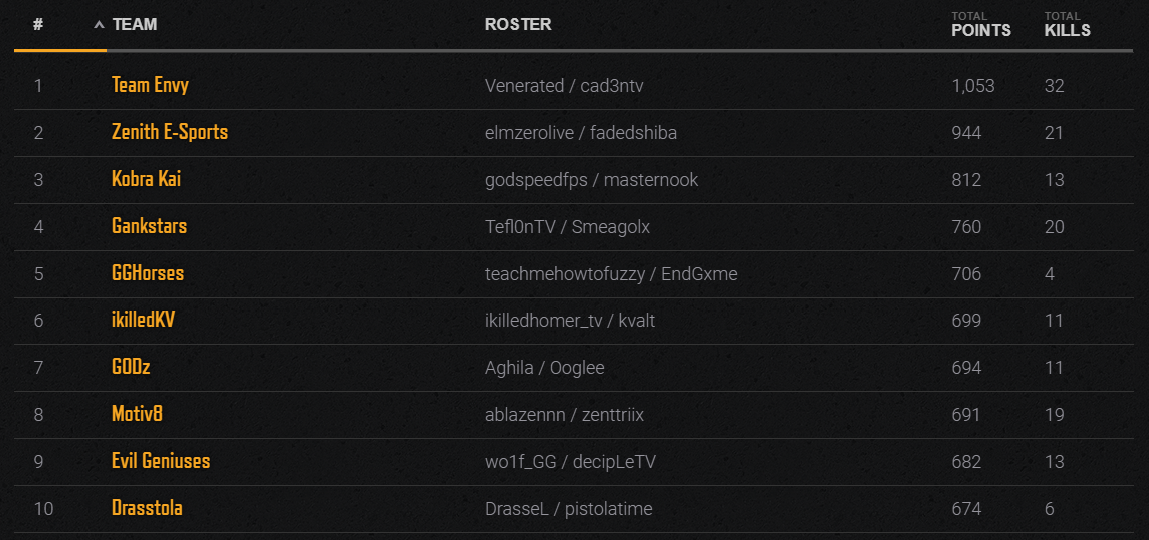
Task: Click the roster Venerated / cad3ntv
Action: tap(564, 86)
